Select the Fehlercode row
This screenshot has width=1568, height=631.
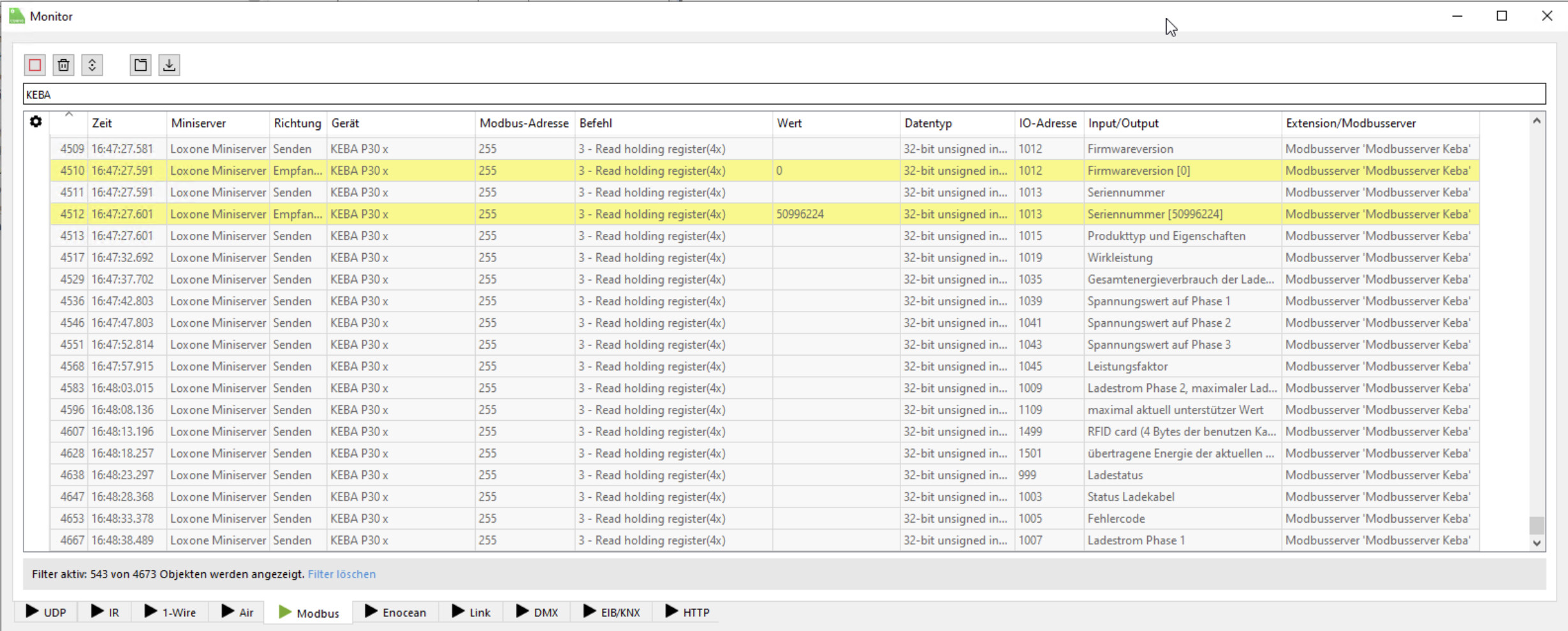click(x=765, y=518)
